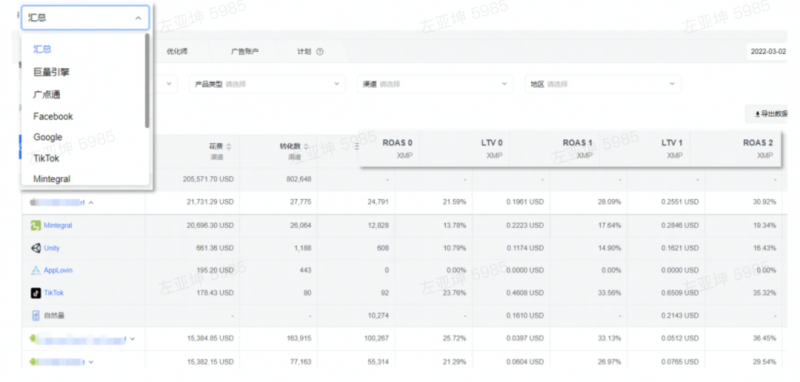The image size is (800, 382).
Task: Click the dropdown list scrollbar
Action: (147, 81)
